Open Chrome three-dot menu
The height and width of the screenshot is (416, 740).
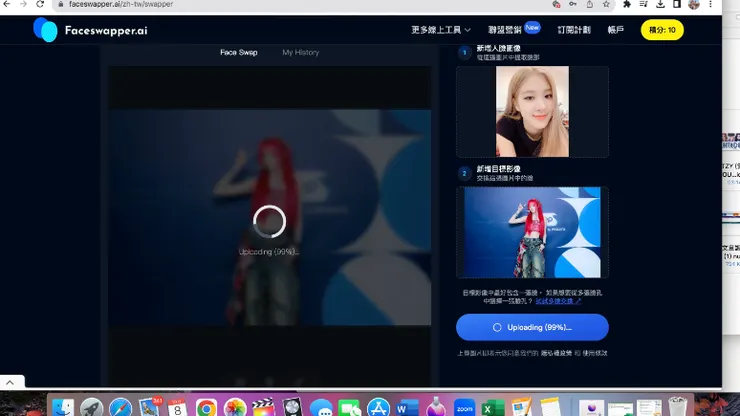coord(710,4)
